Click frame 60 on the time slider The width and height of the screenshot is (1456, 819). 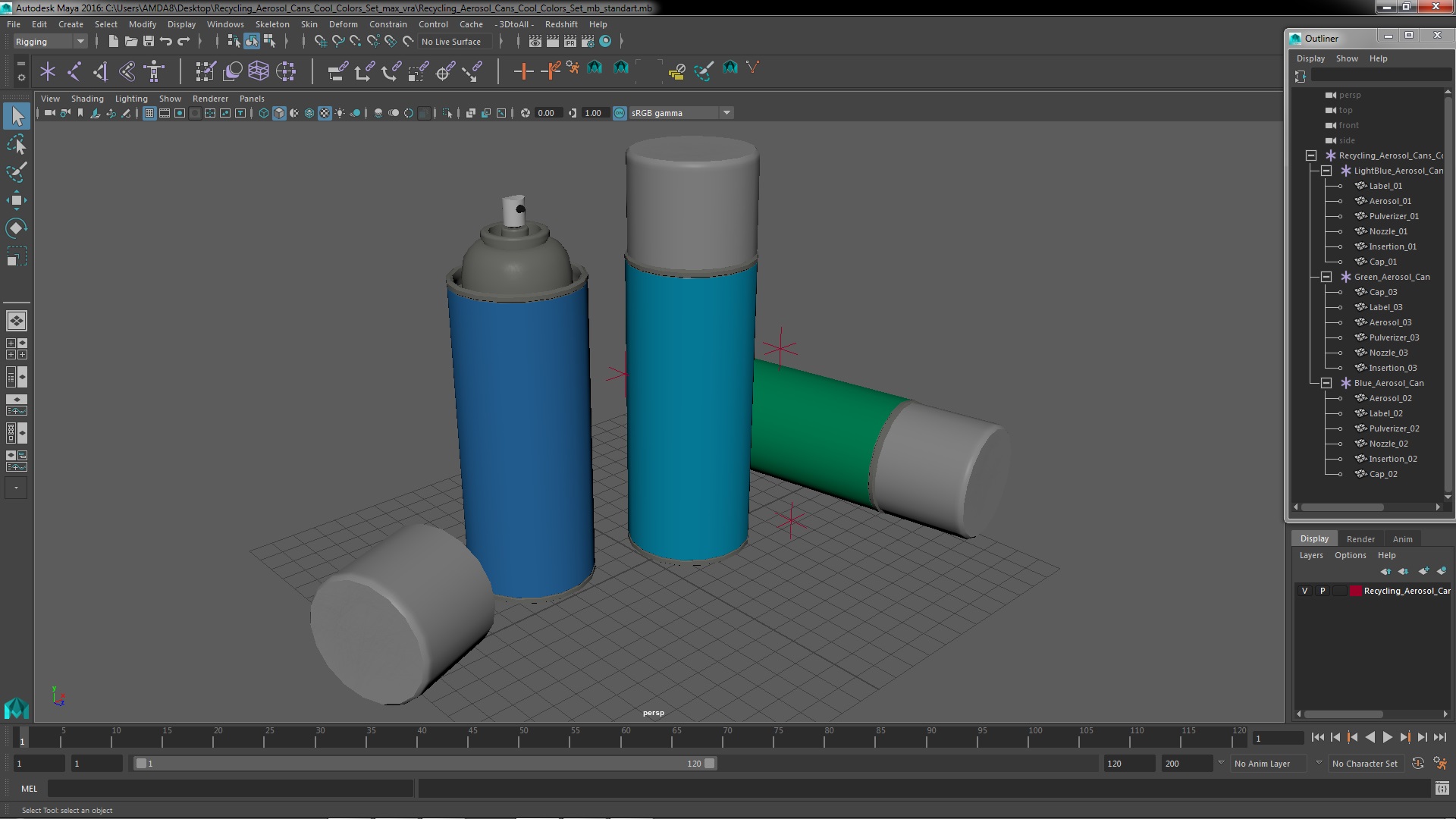625,737
